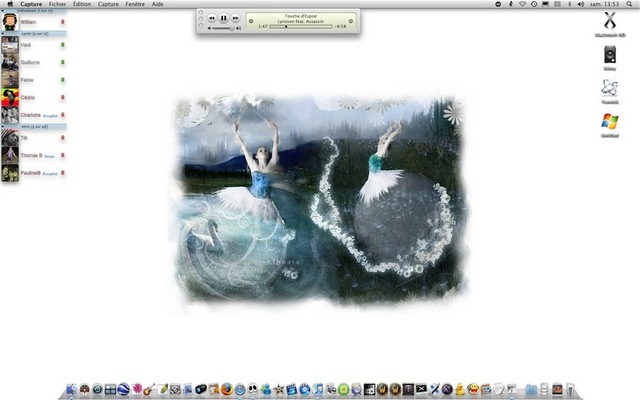Click William's cartoon avatar thumbnail
Screen dimensions: 640x400
(x=10, y=22)
